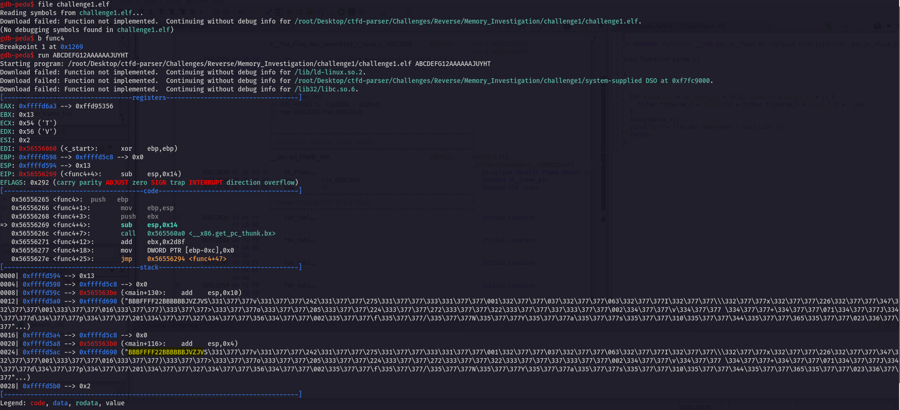Viewport: 900px width, 410px height.
Task: Select EDI register value 0x56556060
Action: point(37,148)
